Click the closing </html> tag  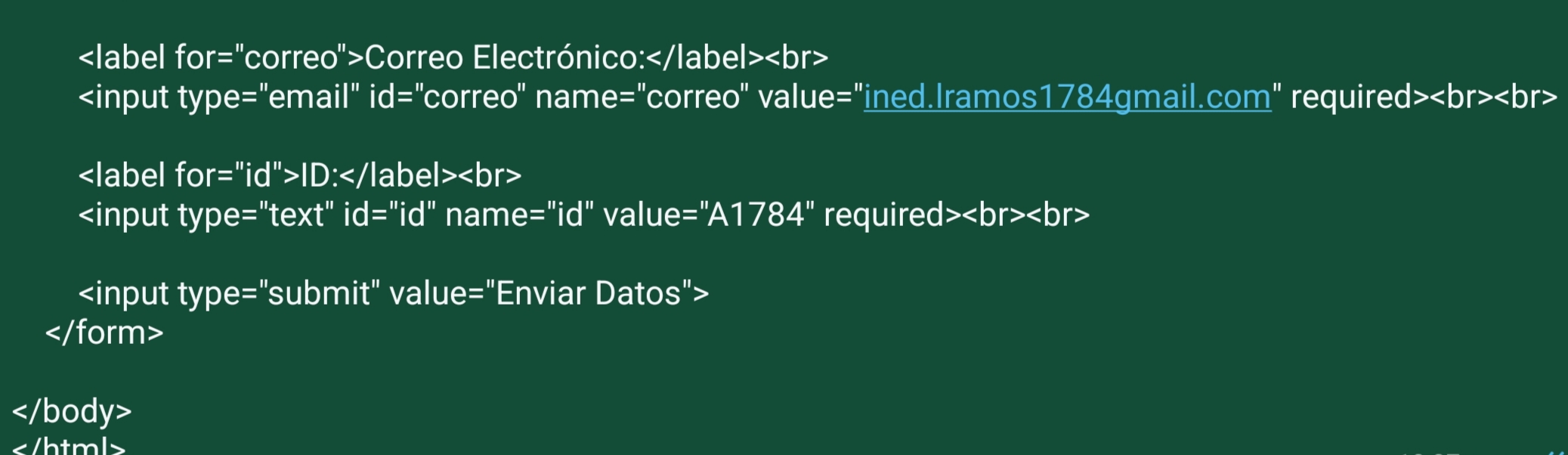pos(69,447)
